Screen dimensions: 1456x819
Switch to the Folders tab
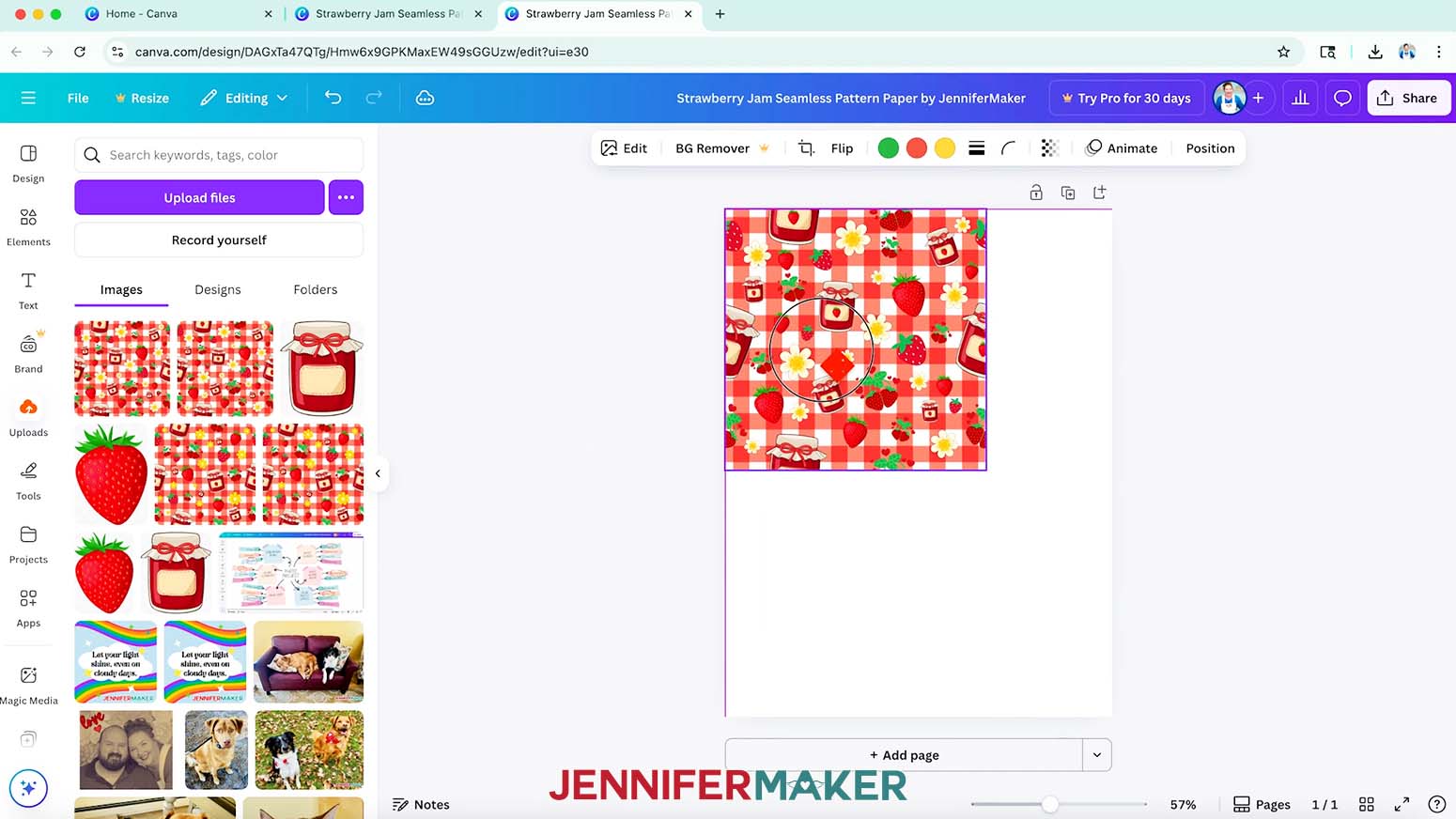315,289
